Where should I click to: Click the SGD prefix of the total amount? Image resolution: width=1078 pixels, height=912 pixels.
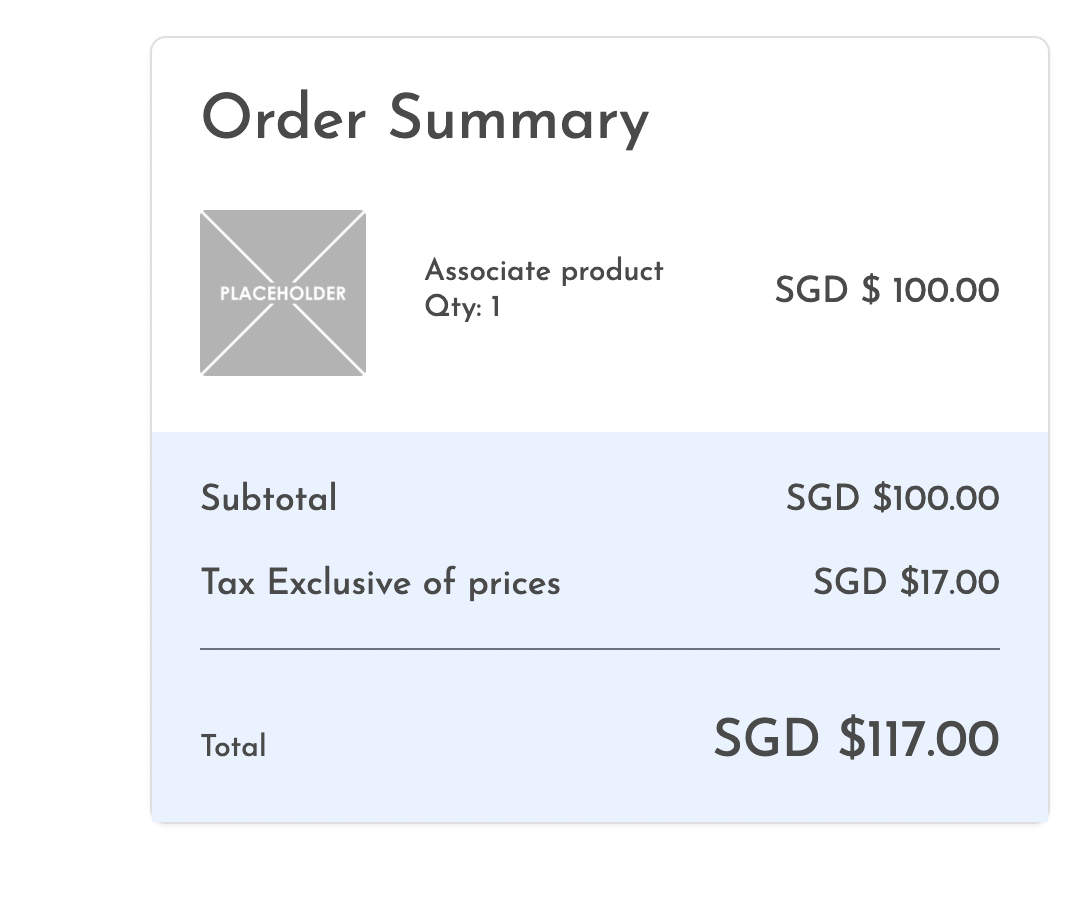click(x=766, y=740)
